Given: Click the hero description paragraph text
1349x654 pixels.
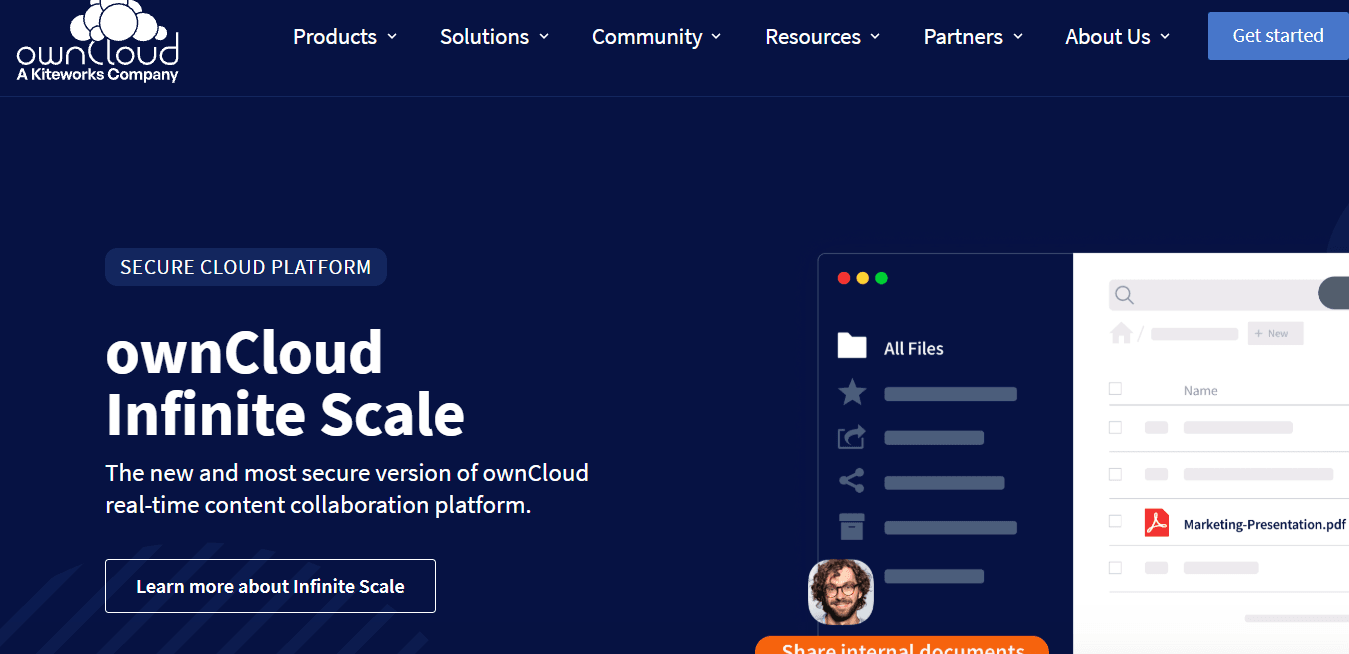Looking at the screenshot, I should (x=347, y=489).
